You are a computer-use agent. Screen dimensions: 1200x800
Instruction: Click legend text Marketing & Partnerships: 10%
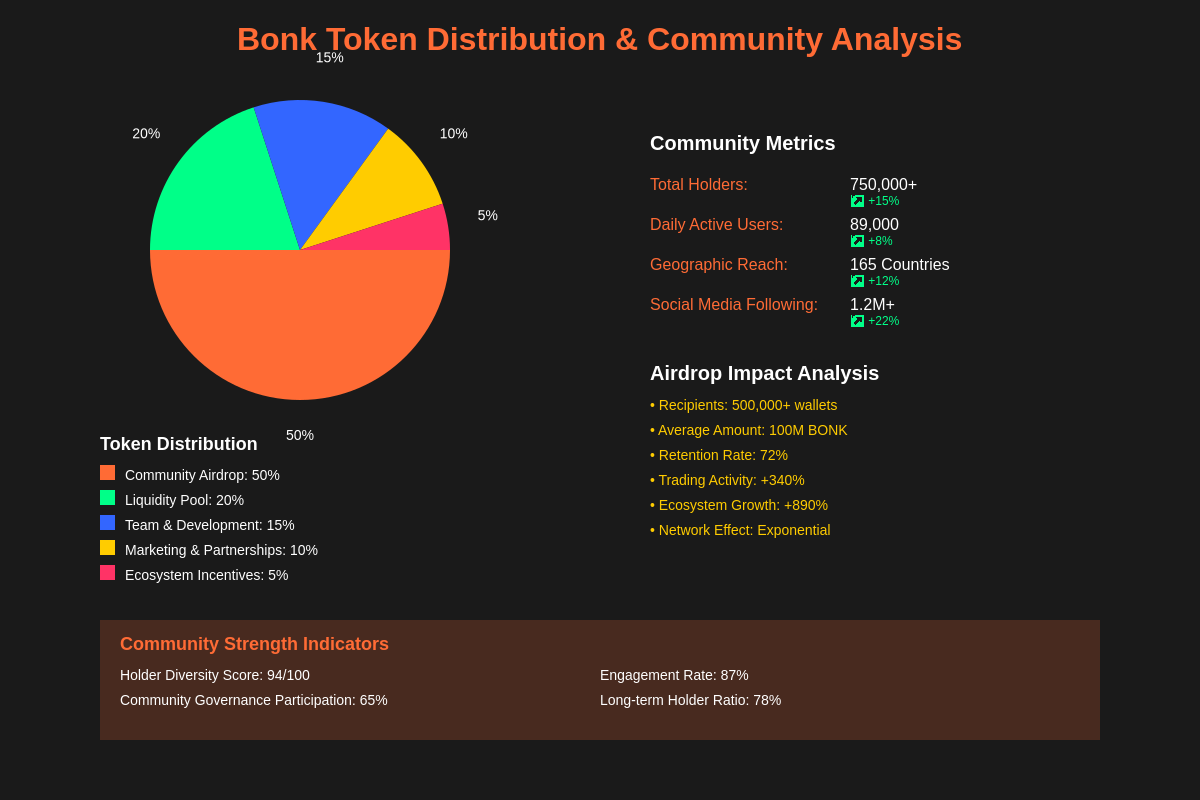point(221,550)
